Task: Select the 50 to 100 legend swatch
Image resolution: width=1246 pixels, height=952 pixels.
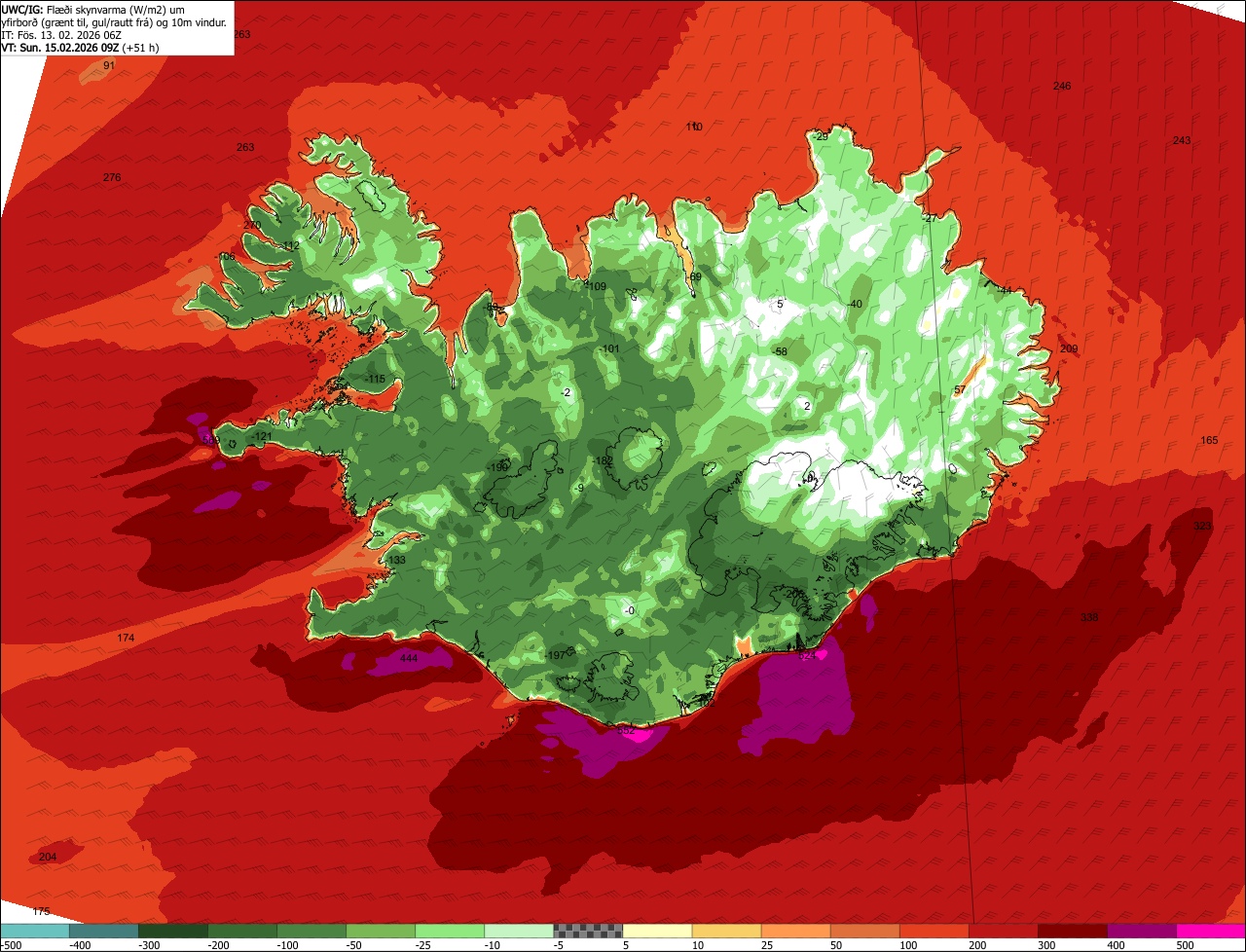Action: tap(864, 931)
